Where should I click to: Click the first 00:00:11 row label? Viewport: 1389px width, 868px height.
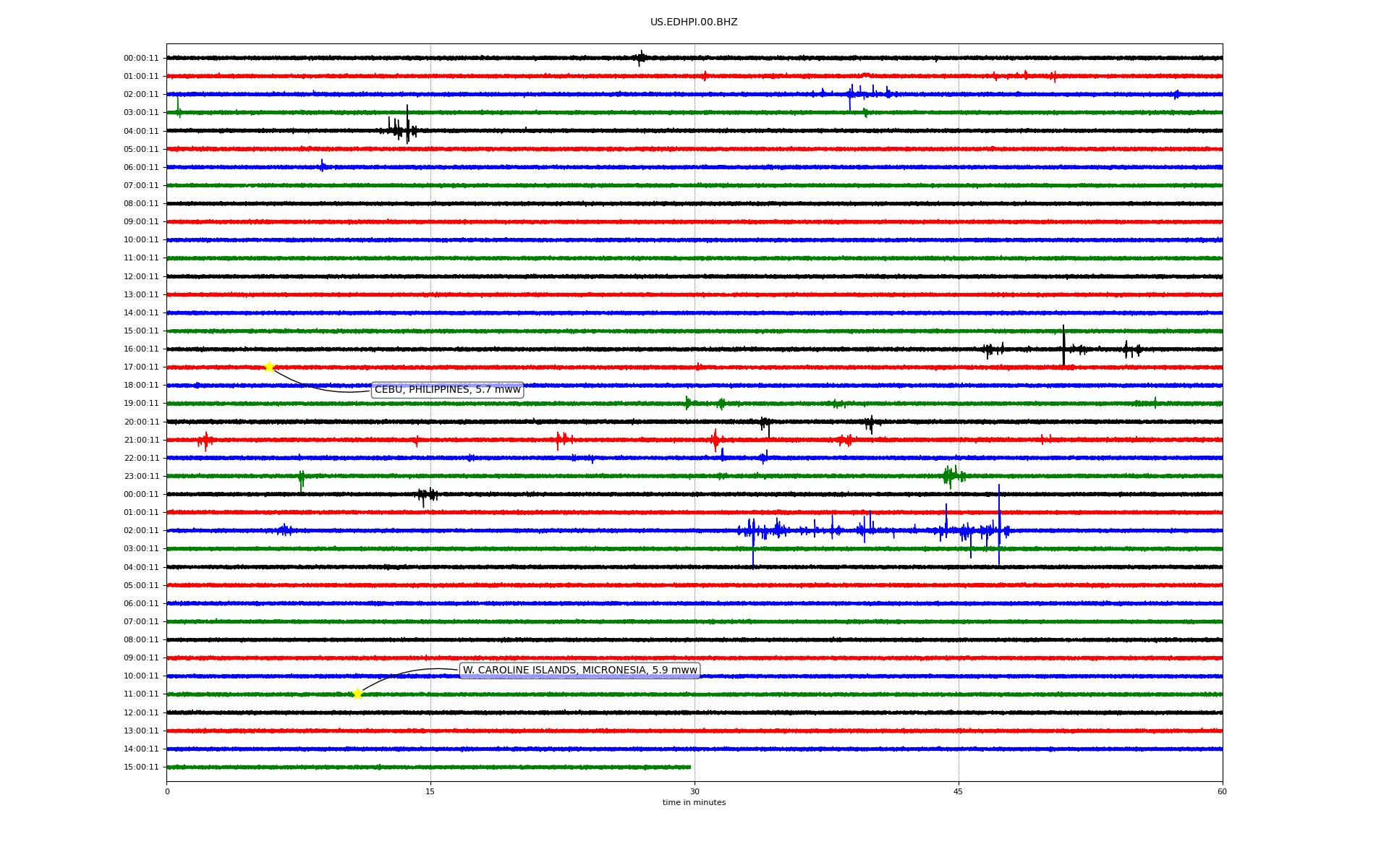click(x=141, y=59)
